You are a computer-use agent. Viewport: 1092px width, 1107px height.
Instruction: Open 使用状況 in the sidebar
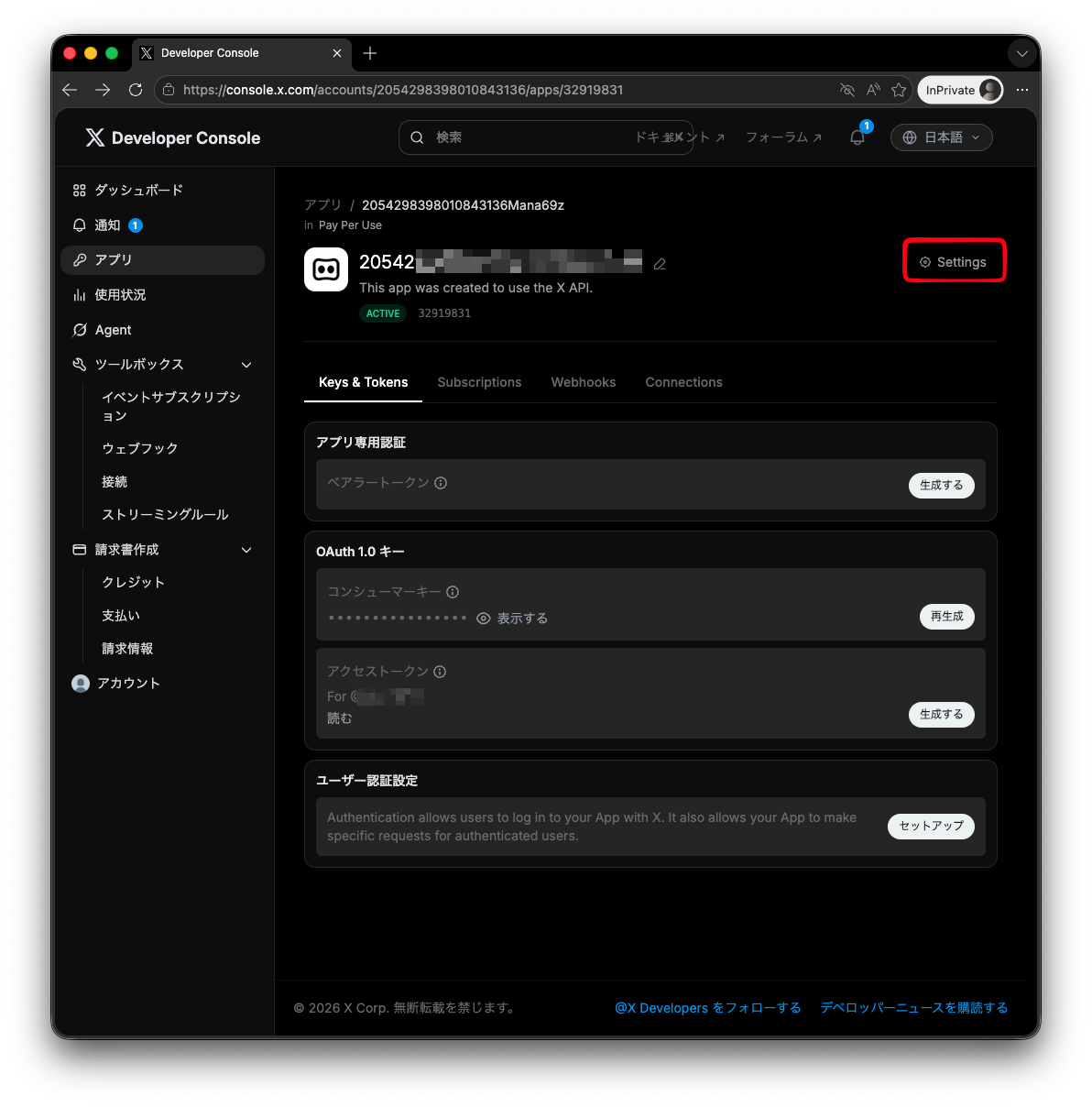(x=163, y=295)
